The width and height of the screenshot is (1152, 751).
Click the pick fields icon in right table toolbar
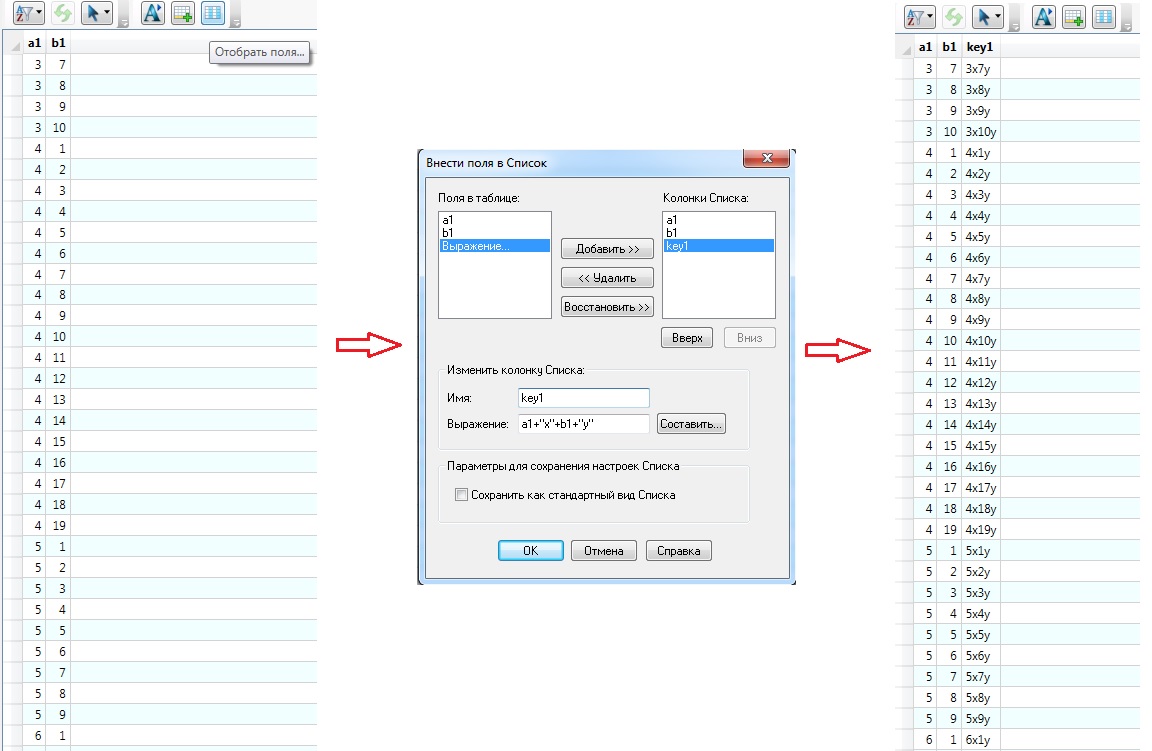1104,17
